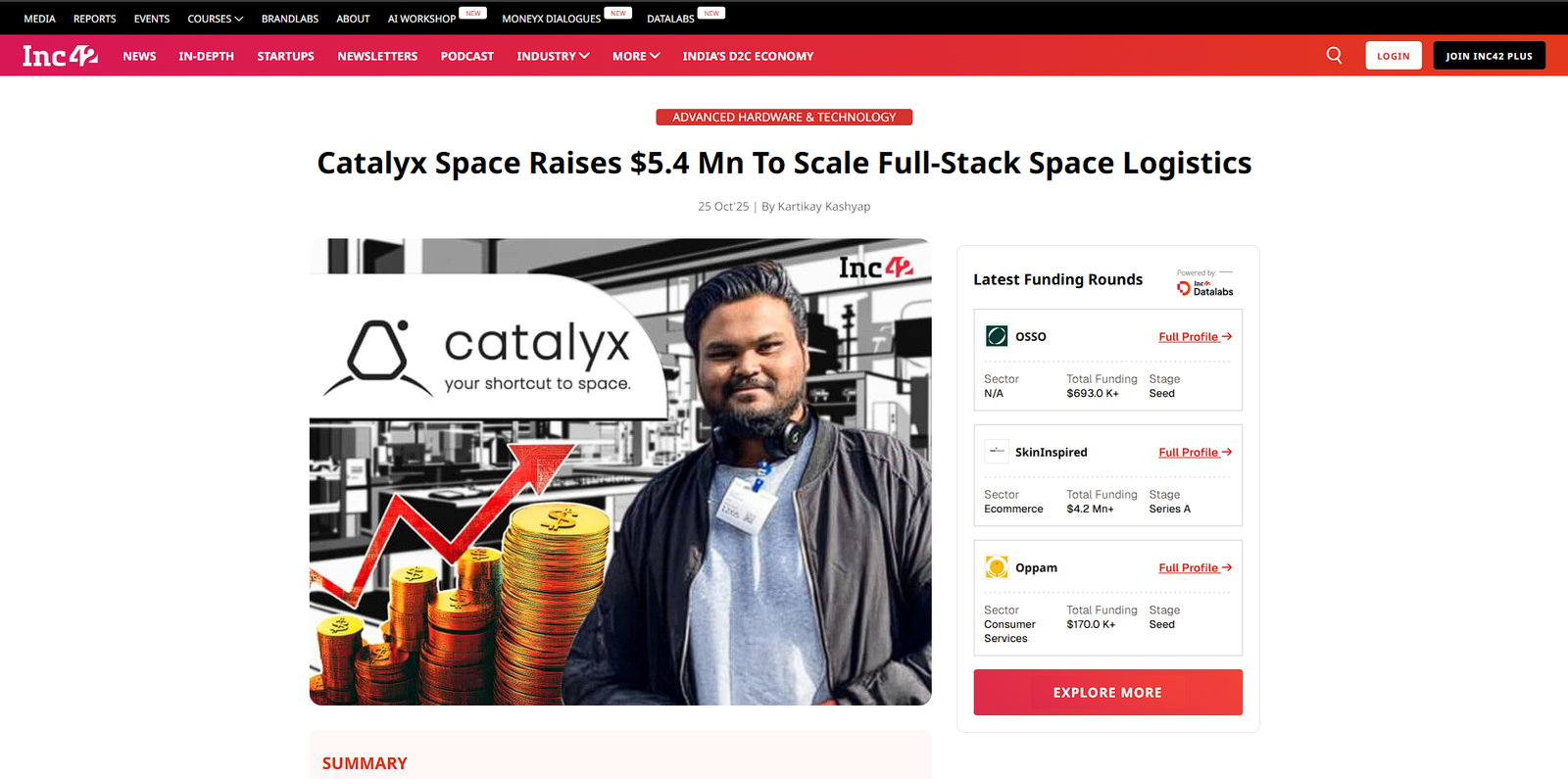The height and width of the screenshot is (779, 1568).
Task: Click the Explore More button
Action: 1107,693
